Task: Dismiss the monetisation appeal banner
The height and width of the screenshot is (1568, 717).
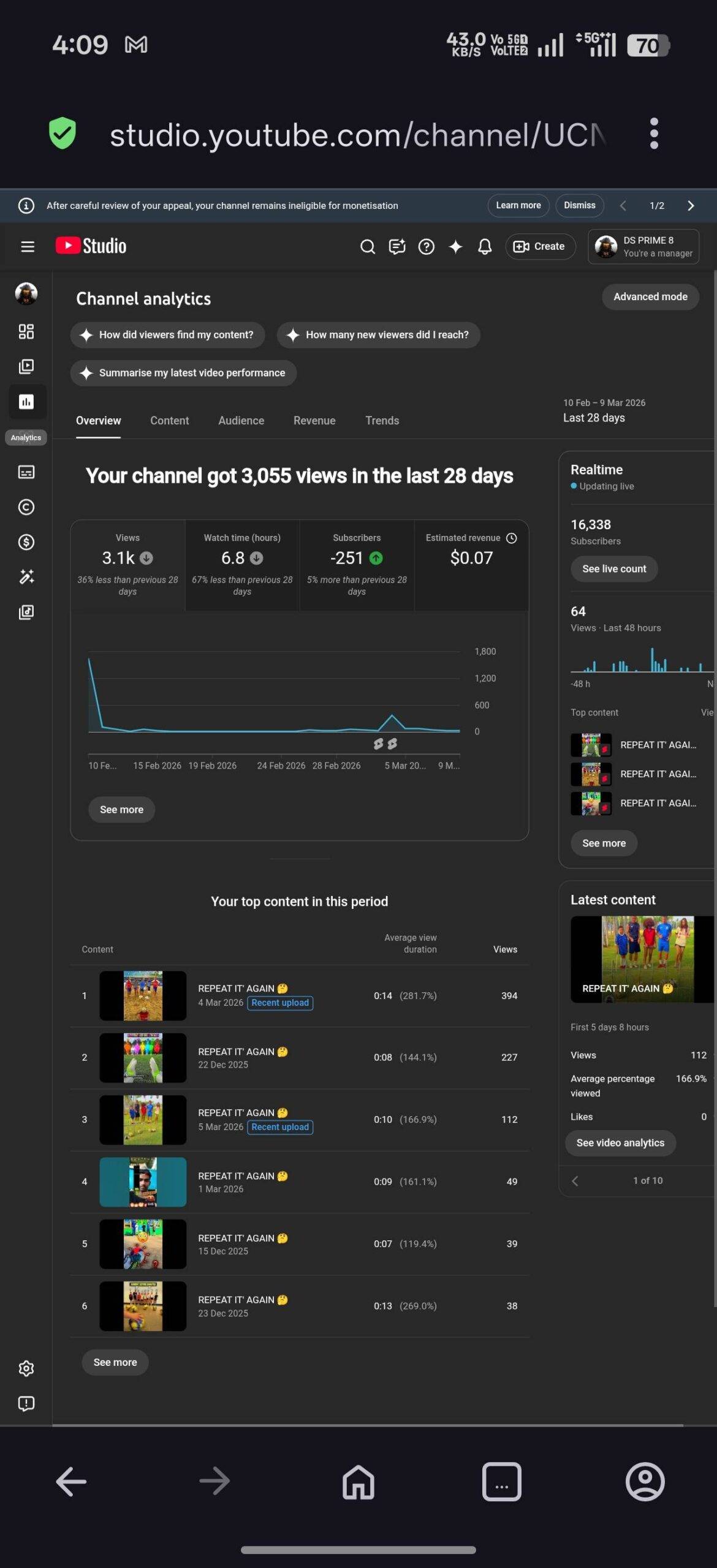Action: pos(579,206)
